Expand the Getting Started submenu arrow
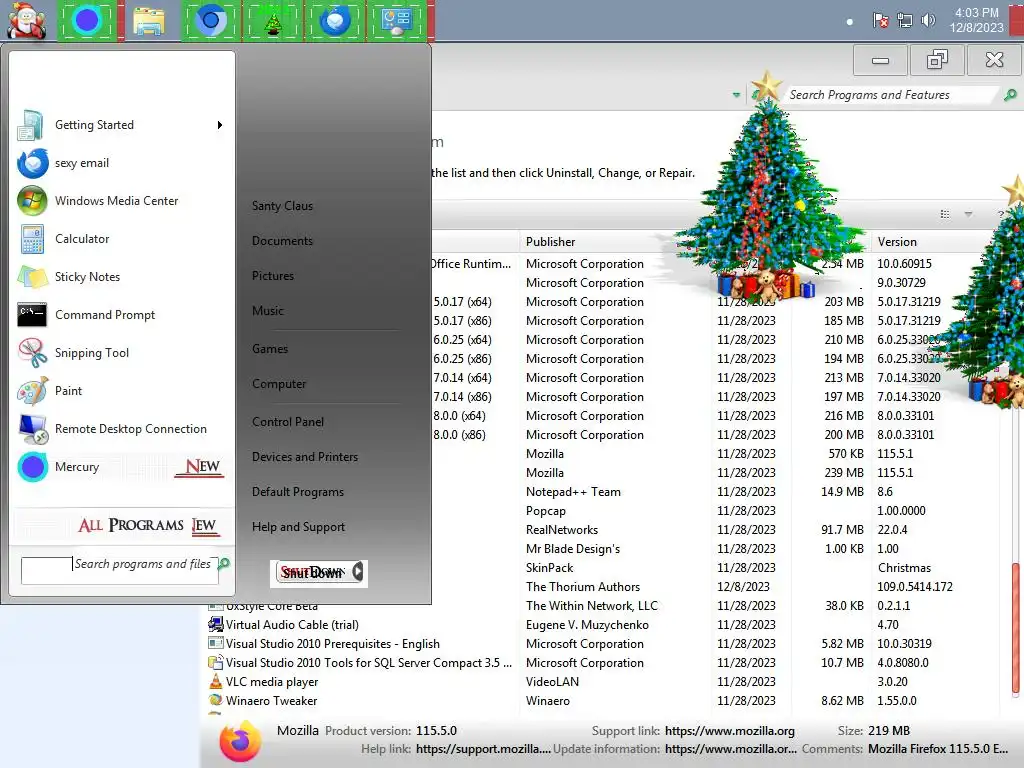The image size is (1024, 768). pos(220,125)
